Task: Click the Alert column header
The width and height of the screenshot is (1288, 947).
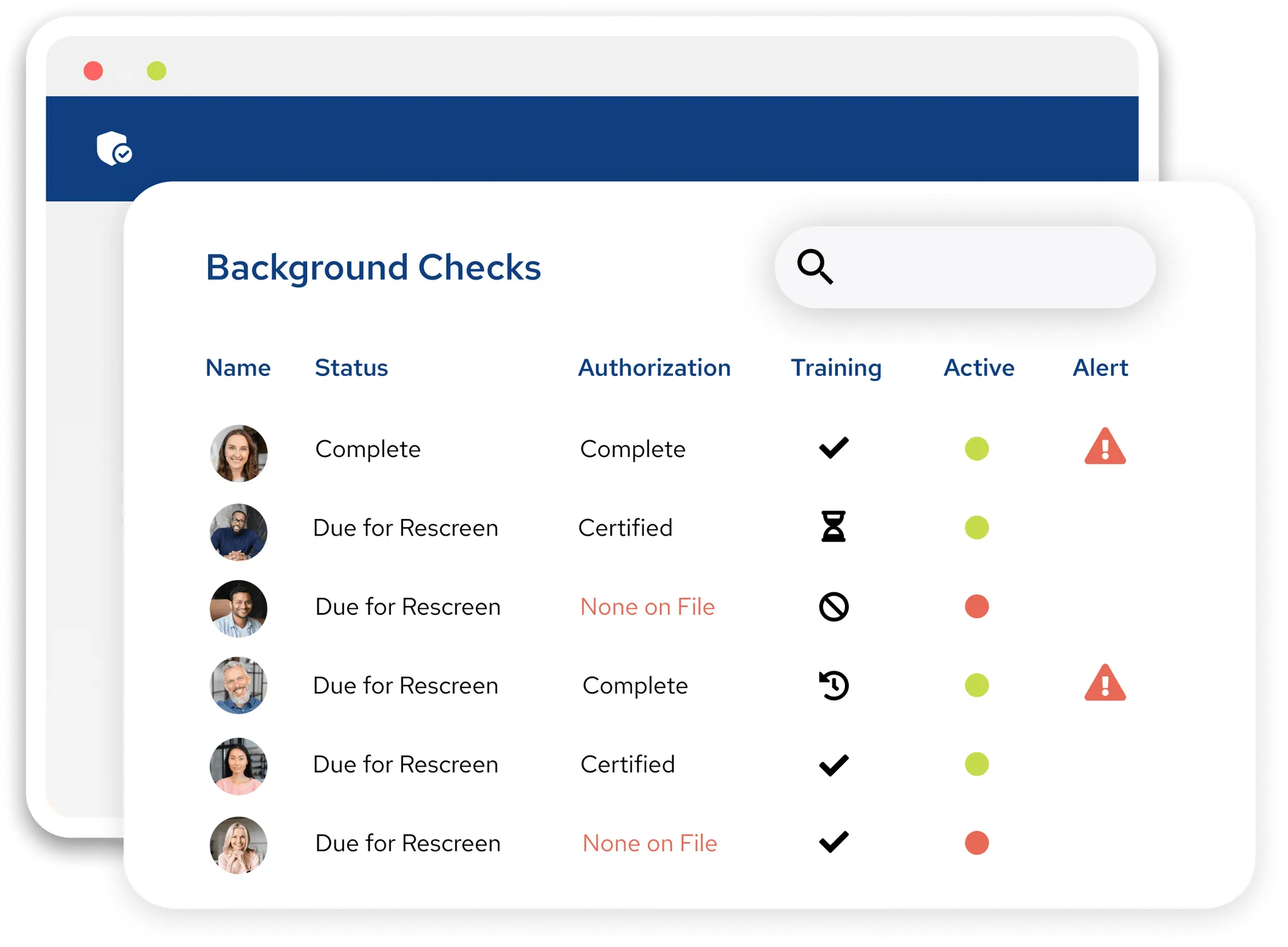Action: tap(1100, 368)
